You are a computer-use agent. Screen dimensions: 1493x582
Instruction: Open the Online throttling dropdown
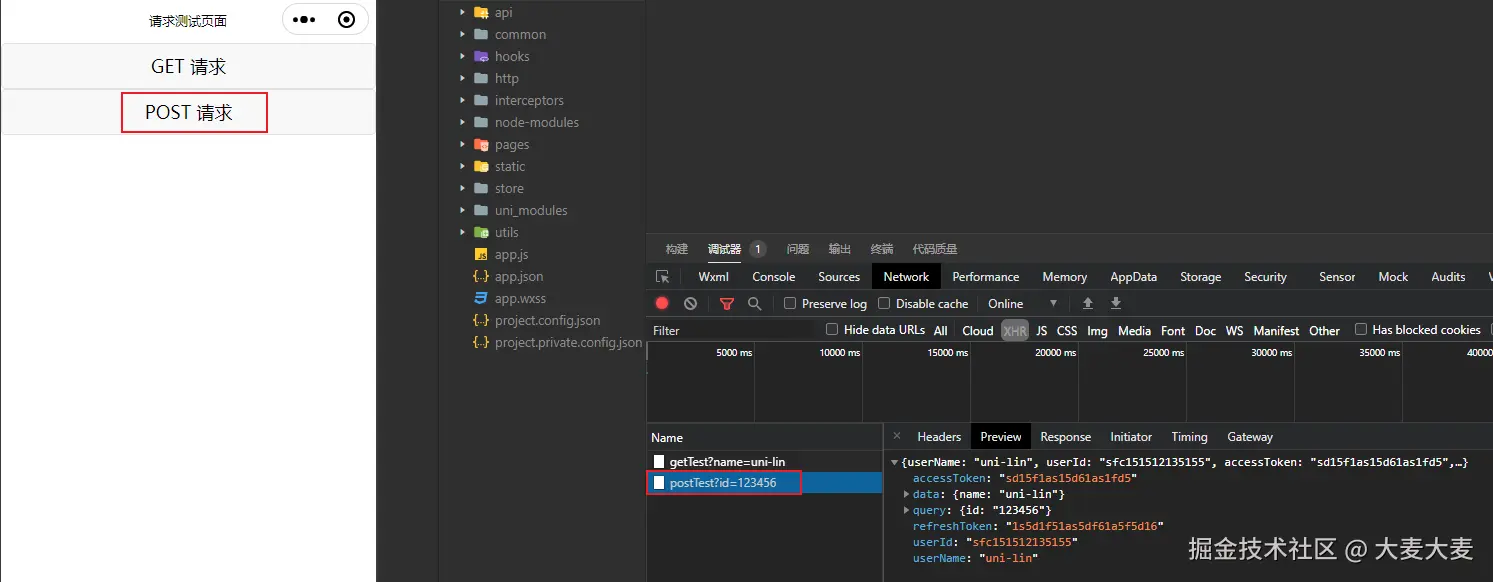pyautogui.click(x=1023, y=304)
